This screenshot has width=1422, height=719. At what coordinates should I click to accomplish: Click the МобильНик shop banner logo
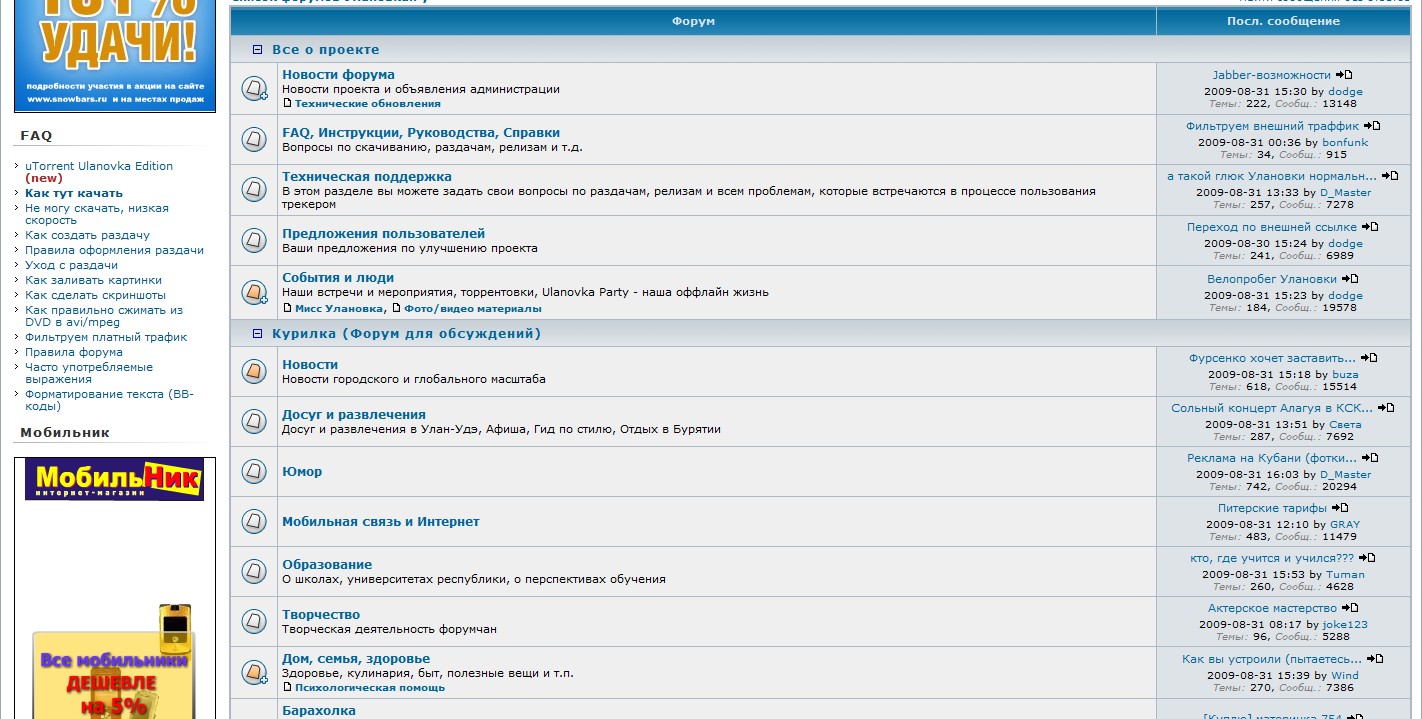115,480
